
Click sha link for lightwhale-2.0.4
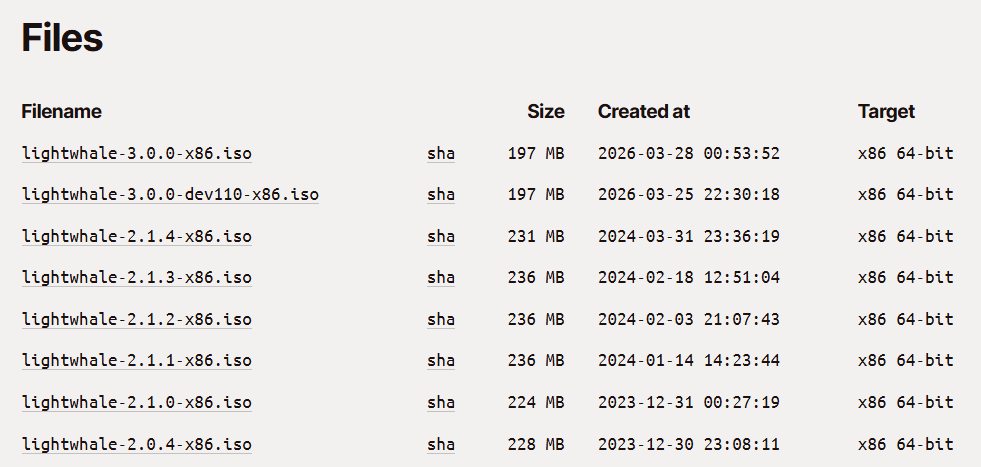tap(441, 443)
